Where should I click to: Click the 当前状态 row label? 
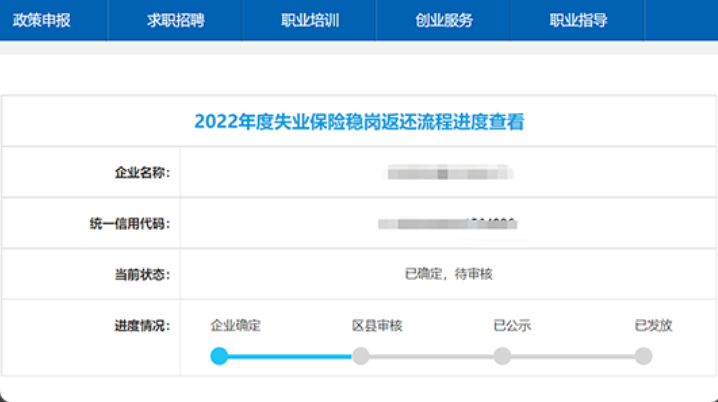142,275
